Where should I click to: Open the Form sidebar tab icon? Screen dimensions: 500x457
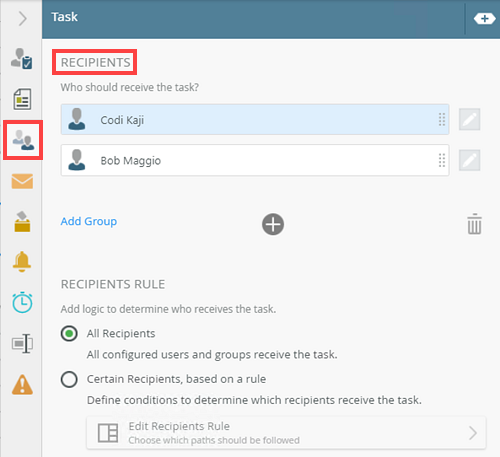[22, 99]
